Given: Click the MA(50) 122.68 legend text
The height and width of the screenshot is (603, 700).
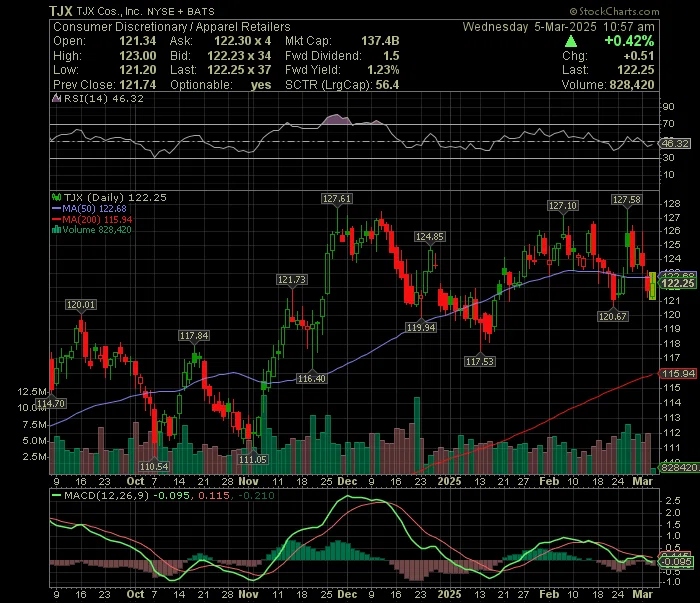Looking at the screenshot, I should point(94,209).
